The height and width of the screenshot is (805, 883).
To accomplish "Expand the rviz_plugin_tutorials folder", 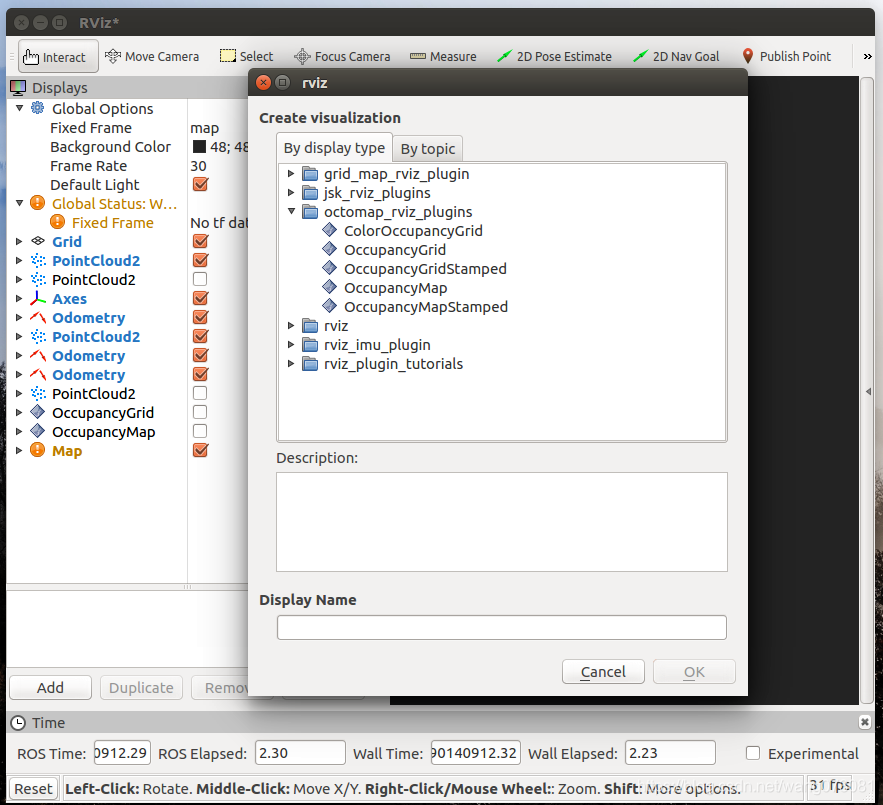I will (x=291, y=363).
